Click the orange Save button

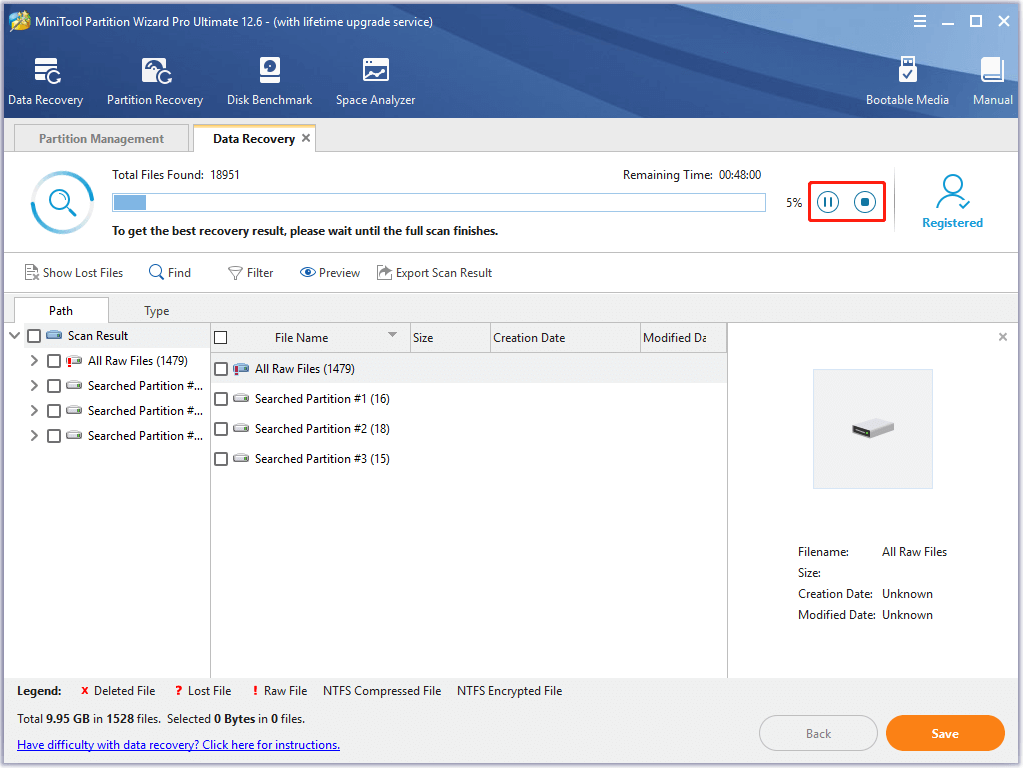point(945,734)
